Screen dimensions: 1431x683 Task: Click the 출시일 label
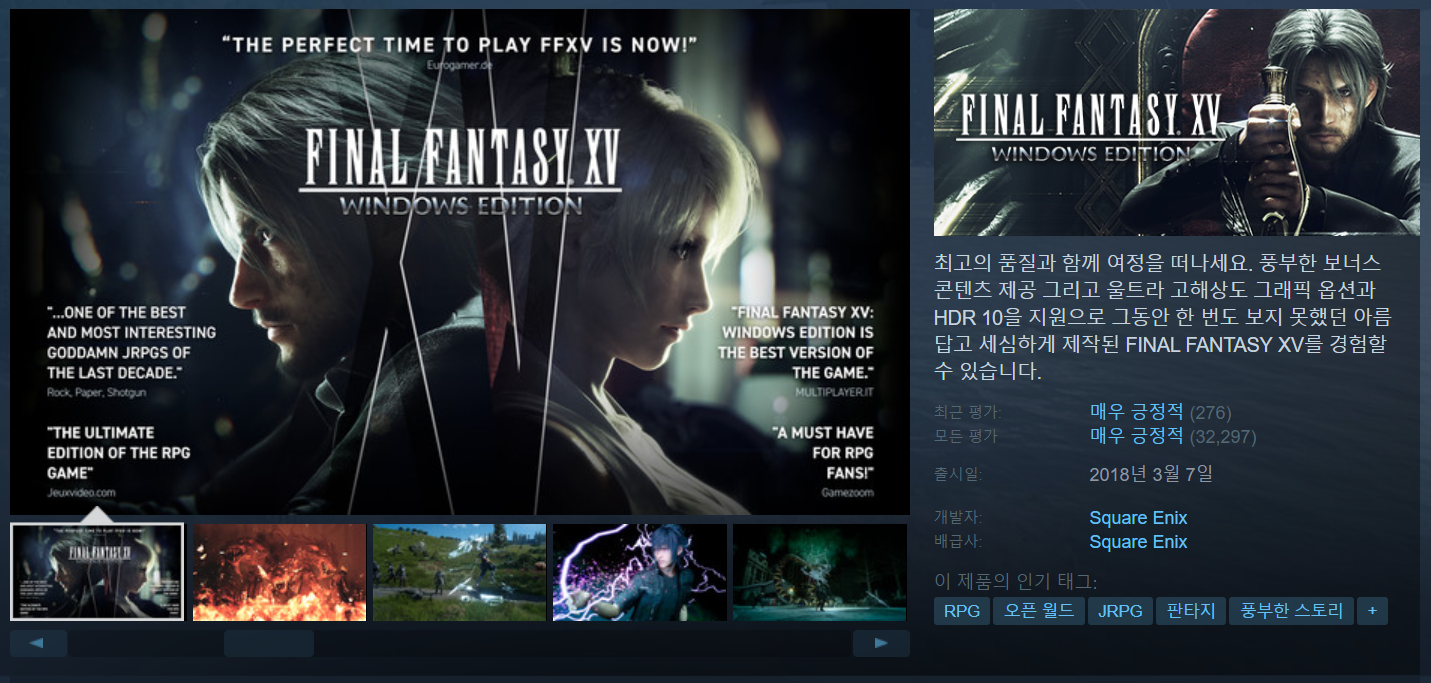pyautogui.click(x=958, y=474)
